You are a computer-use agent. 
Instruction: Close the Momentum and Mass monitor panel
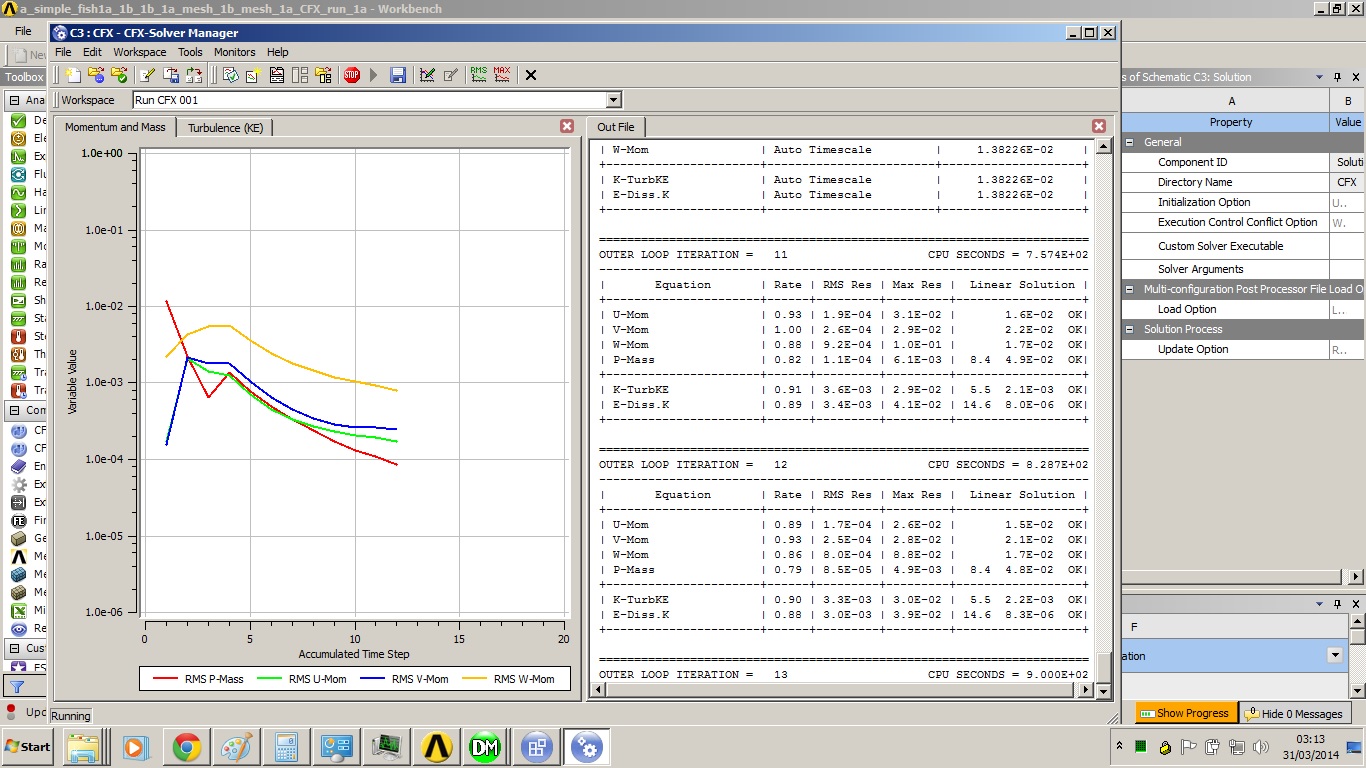[567, 126]
